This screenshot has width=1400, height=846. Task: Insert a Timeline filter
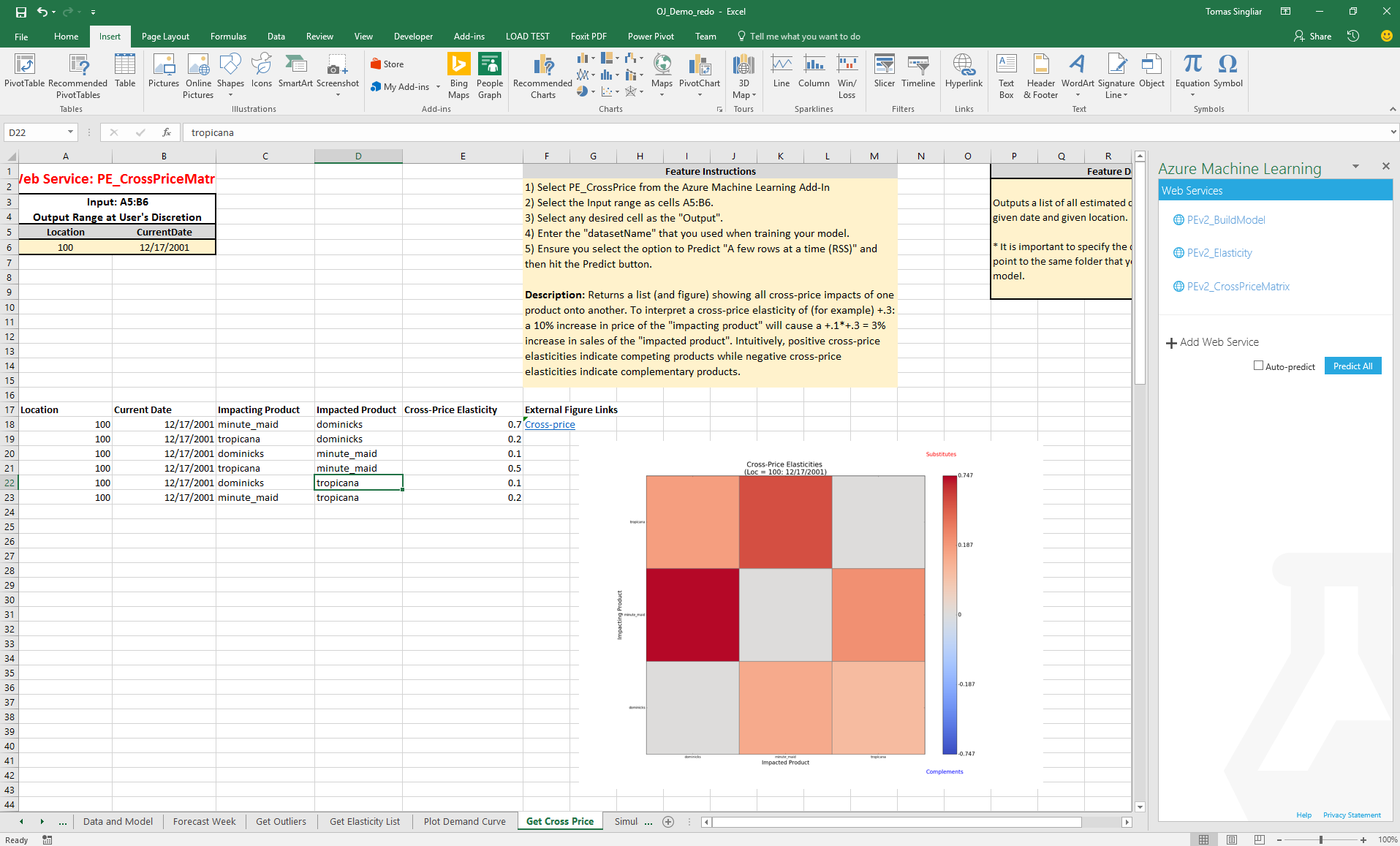coord(918,71)
